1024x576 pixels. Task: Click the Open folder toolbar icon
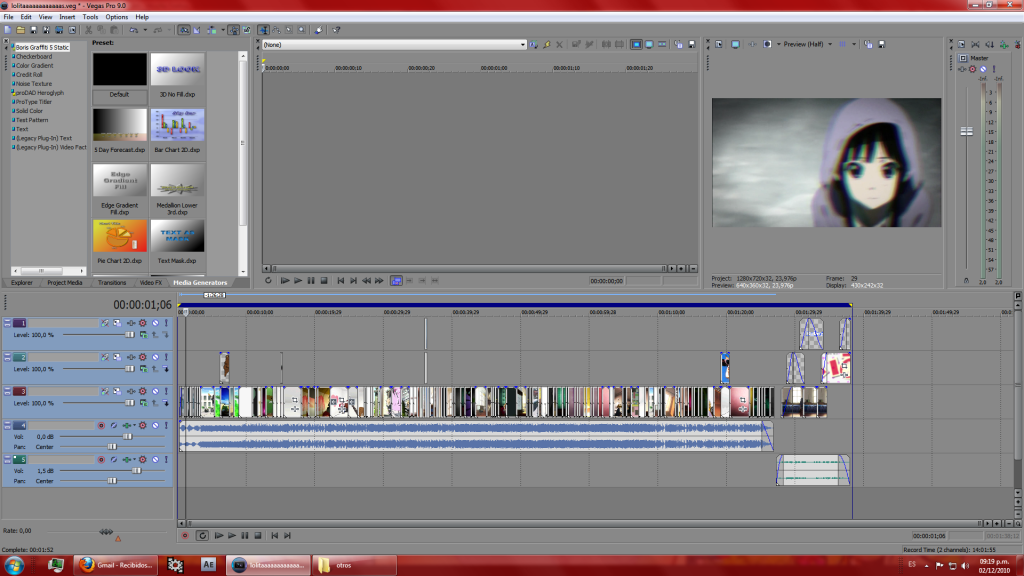(x=20, y=30)
